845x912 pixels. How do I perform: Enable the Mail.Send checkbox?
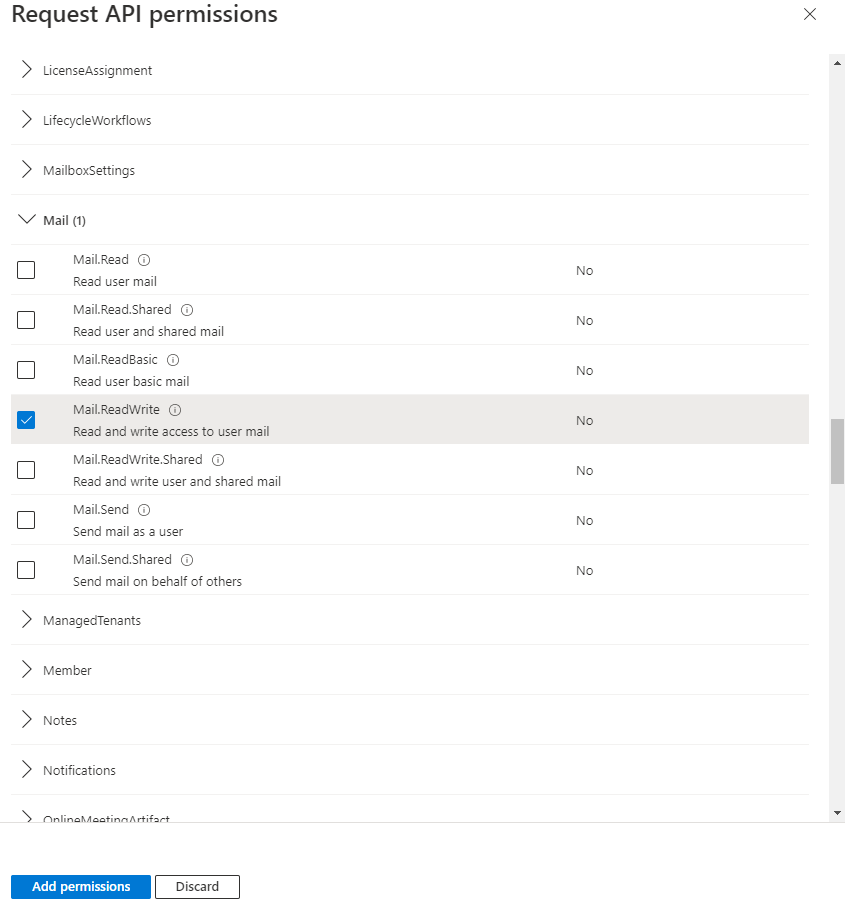pyautogui.click(x=26, y=520)
